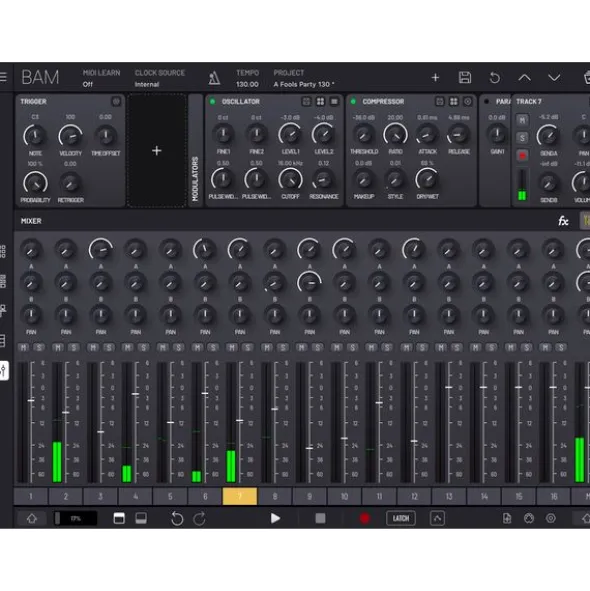Open Oscillator preset icon
This screenshot has height=591, width=590.
pyautogui.click(x=306, y=101)
